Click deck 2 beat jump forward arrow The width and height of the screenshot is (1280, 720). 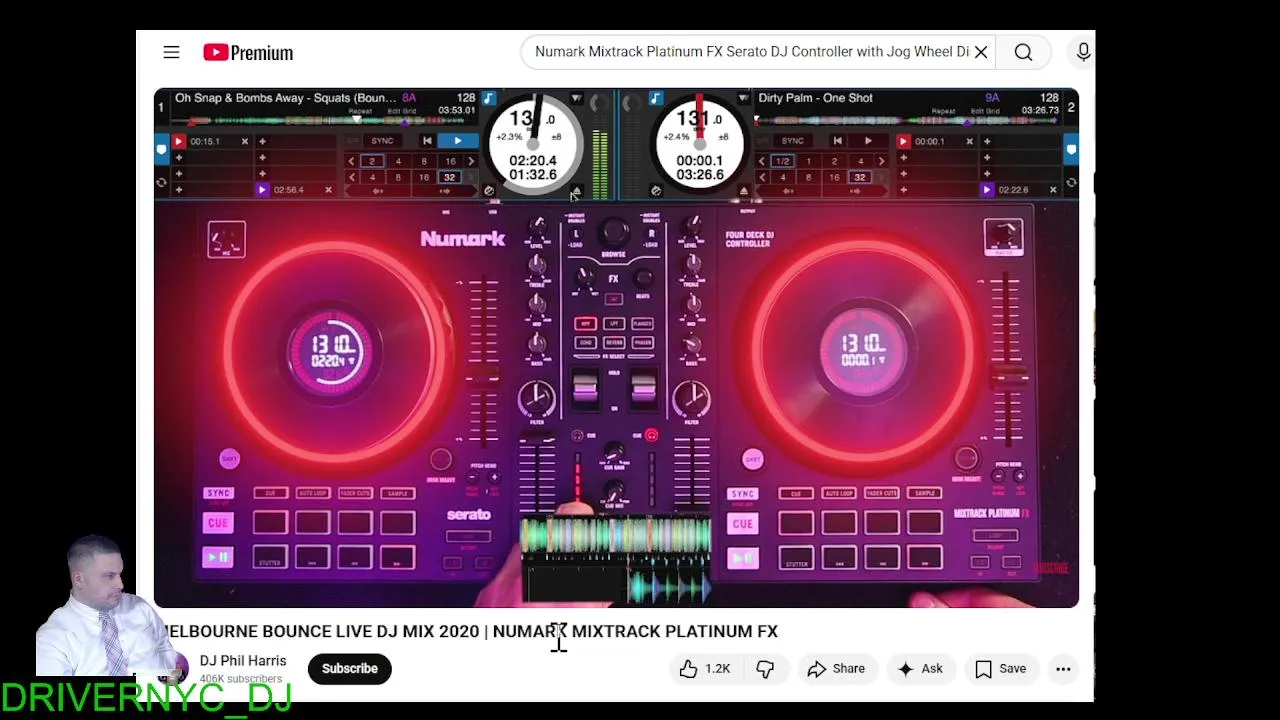coord(855,191)
